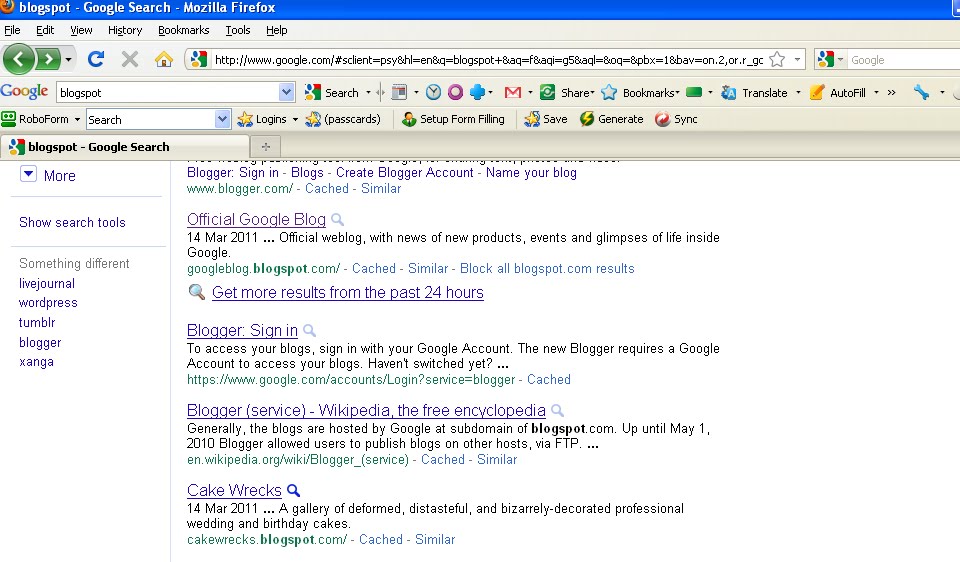Open the Edit menu
Viewport: 960px width, 562px height.
(45, 30)
